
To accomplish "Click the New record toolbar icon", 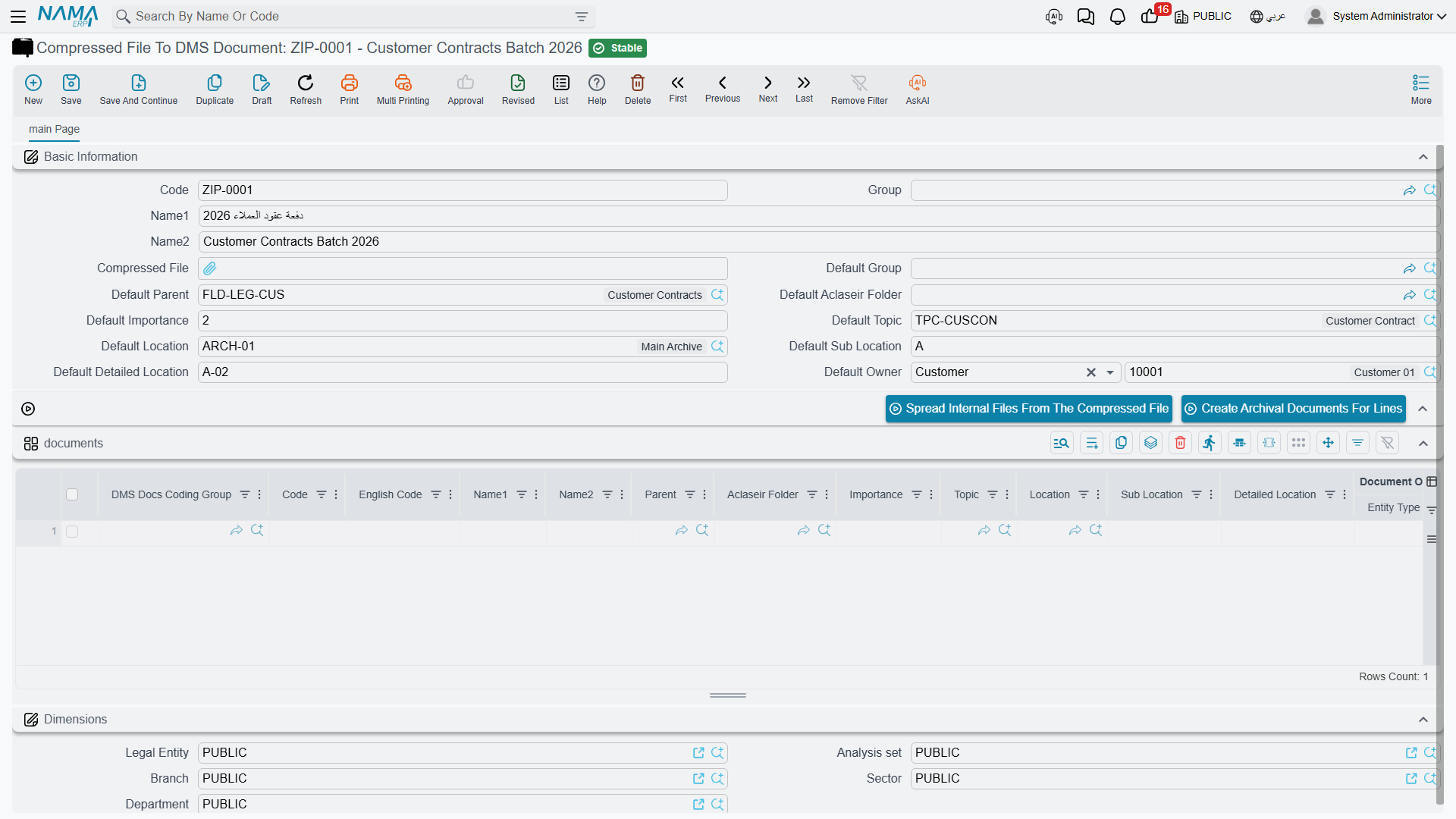I will click(x=33, y=89).
